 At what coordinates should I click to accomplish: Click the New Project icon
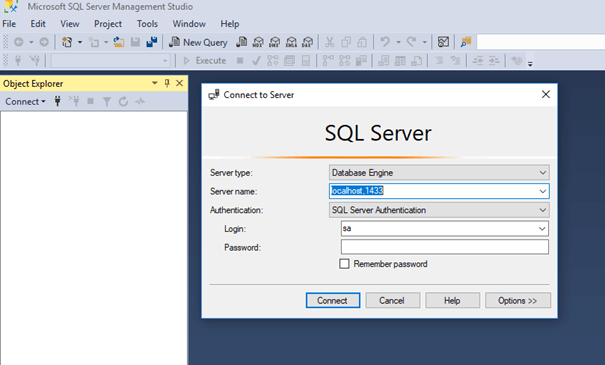(67, 42)
